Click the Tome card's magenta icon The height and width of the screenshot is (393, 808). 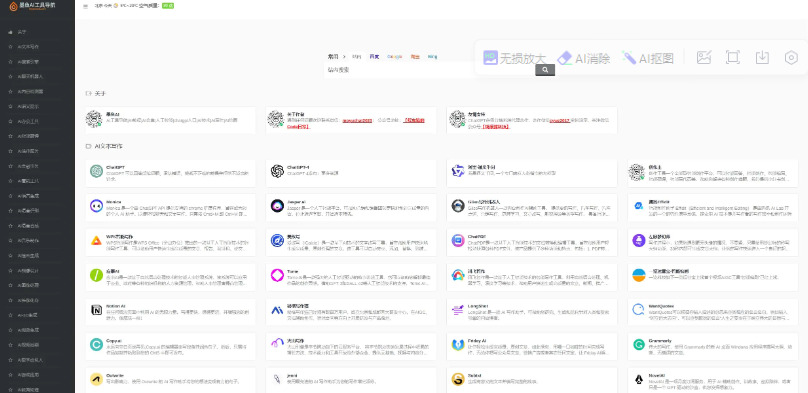pos(277,275)
